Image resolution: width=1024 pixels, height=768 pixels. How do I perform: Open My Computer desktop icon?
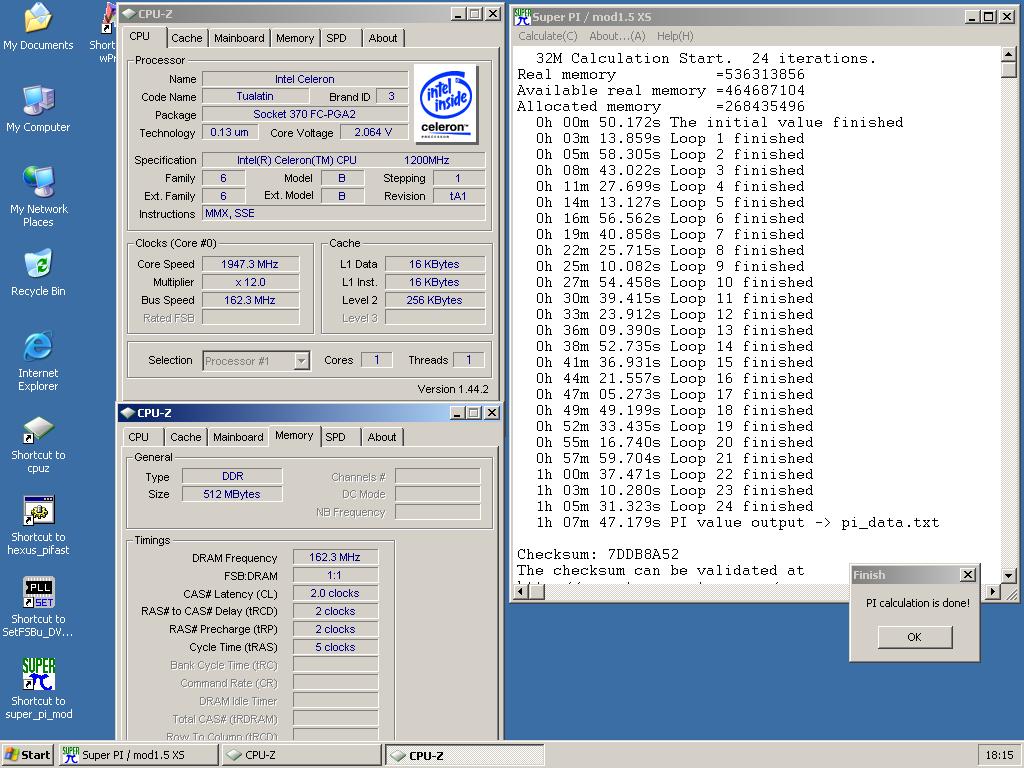pos(38,108)
